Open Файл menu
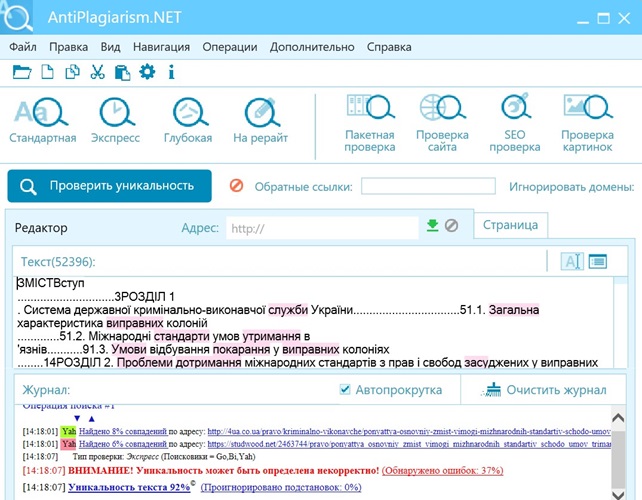This screenshot has height=500, width=642. click(23, 47)
